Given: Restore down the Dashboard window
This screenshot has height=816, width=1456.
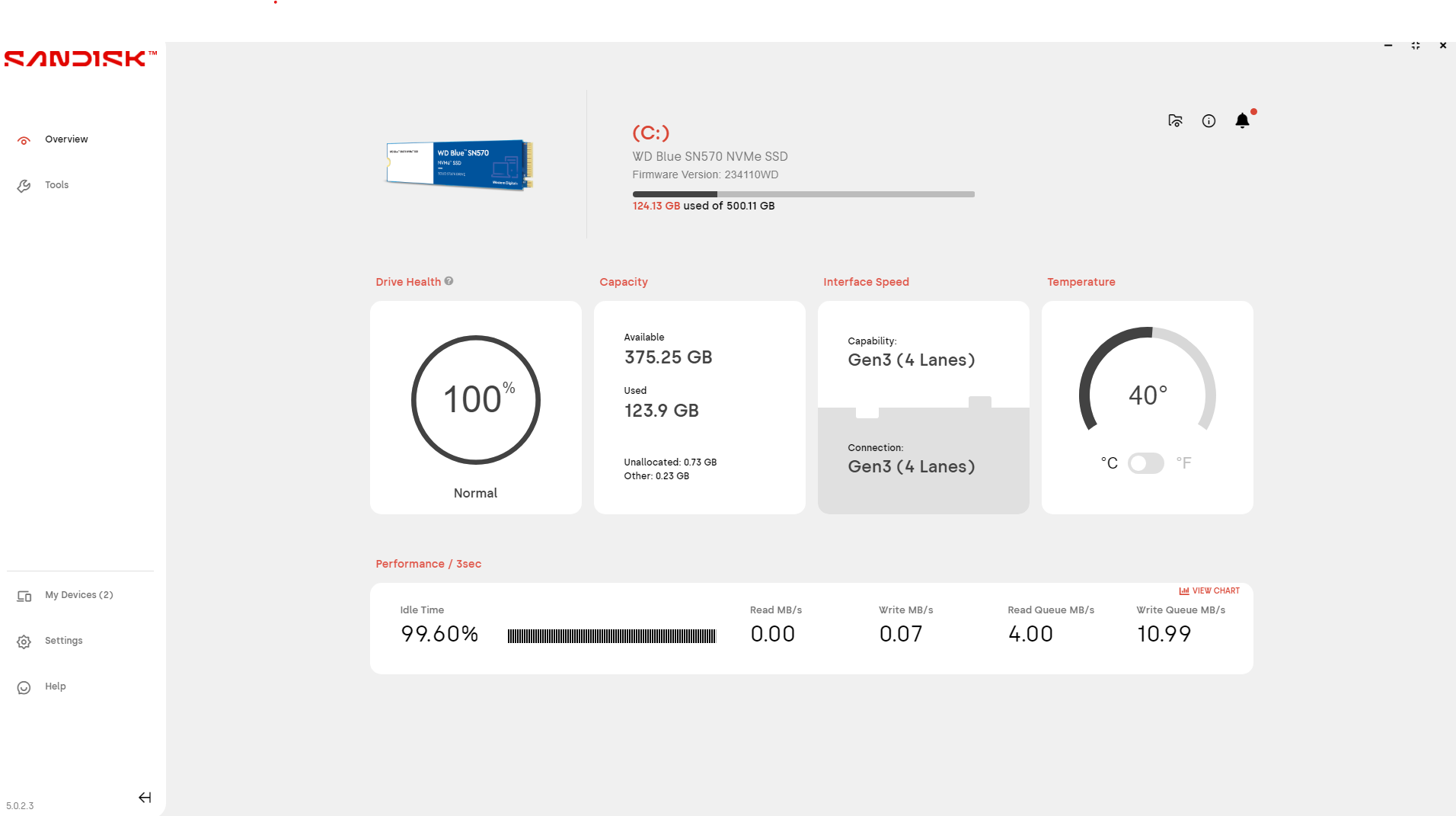Looking at the screenshot, I should coord(1416,46).
